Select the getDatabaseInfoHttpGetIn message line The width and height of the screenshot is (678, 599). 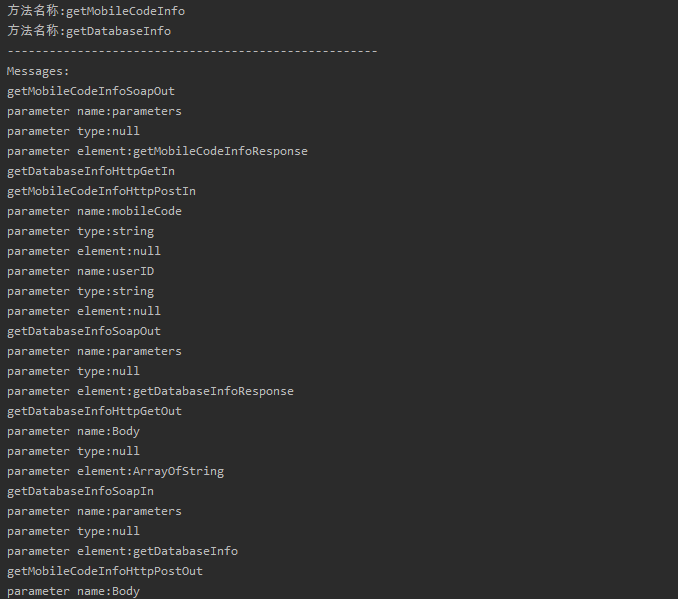click(x=91, y=171)
